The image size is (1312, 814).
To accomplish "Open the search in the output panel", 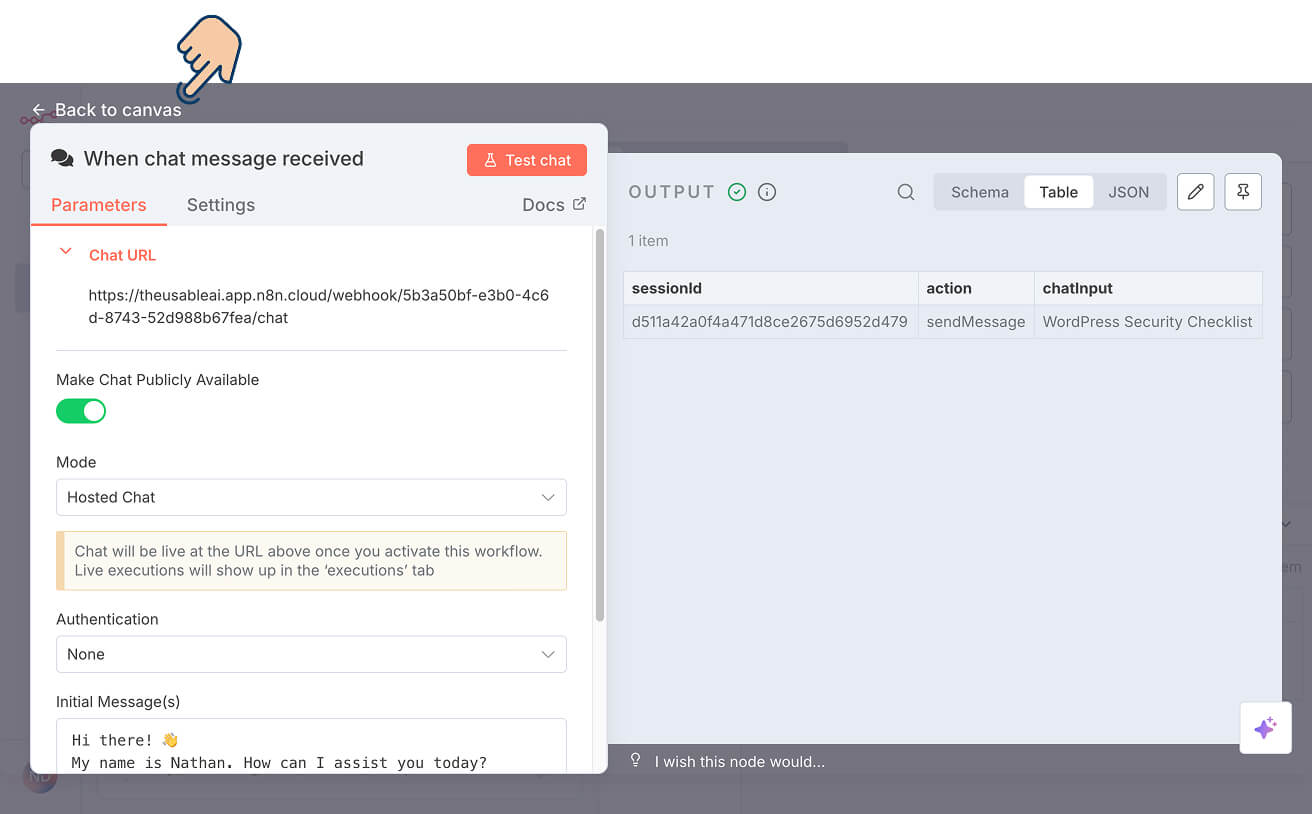I will 906,191.
